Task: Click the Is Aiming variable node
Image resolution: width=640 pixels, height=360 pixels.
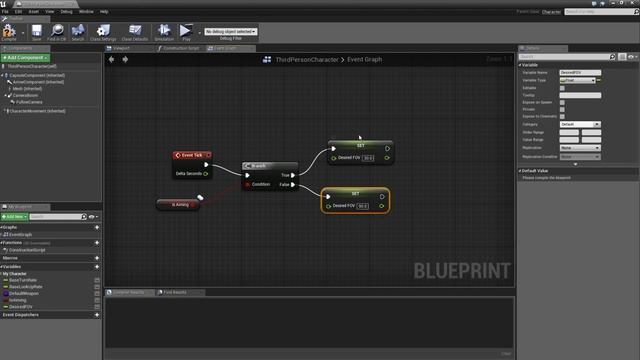Action: 178,204
